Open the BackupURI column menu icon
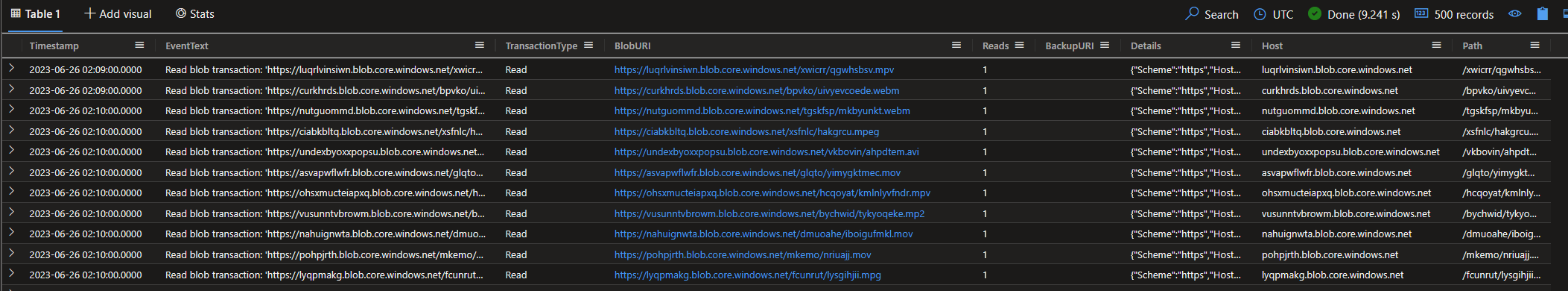The image size is (1568, 291). pyautogui.click(x=1105, y=46)
